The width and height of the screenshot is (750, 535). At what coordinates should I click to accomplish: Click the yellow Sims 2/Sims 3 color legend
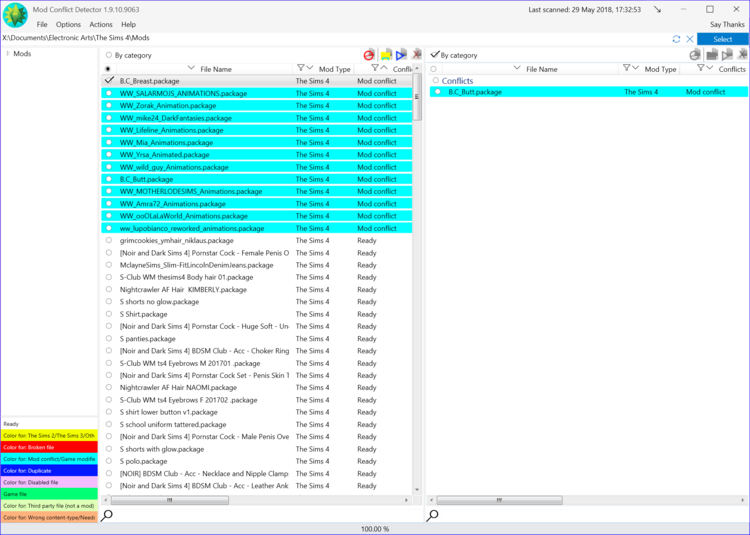(x=49, y=436)
